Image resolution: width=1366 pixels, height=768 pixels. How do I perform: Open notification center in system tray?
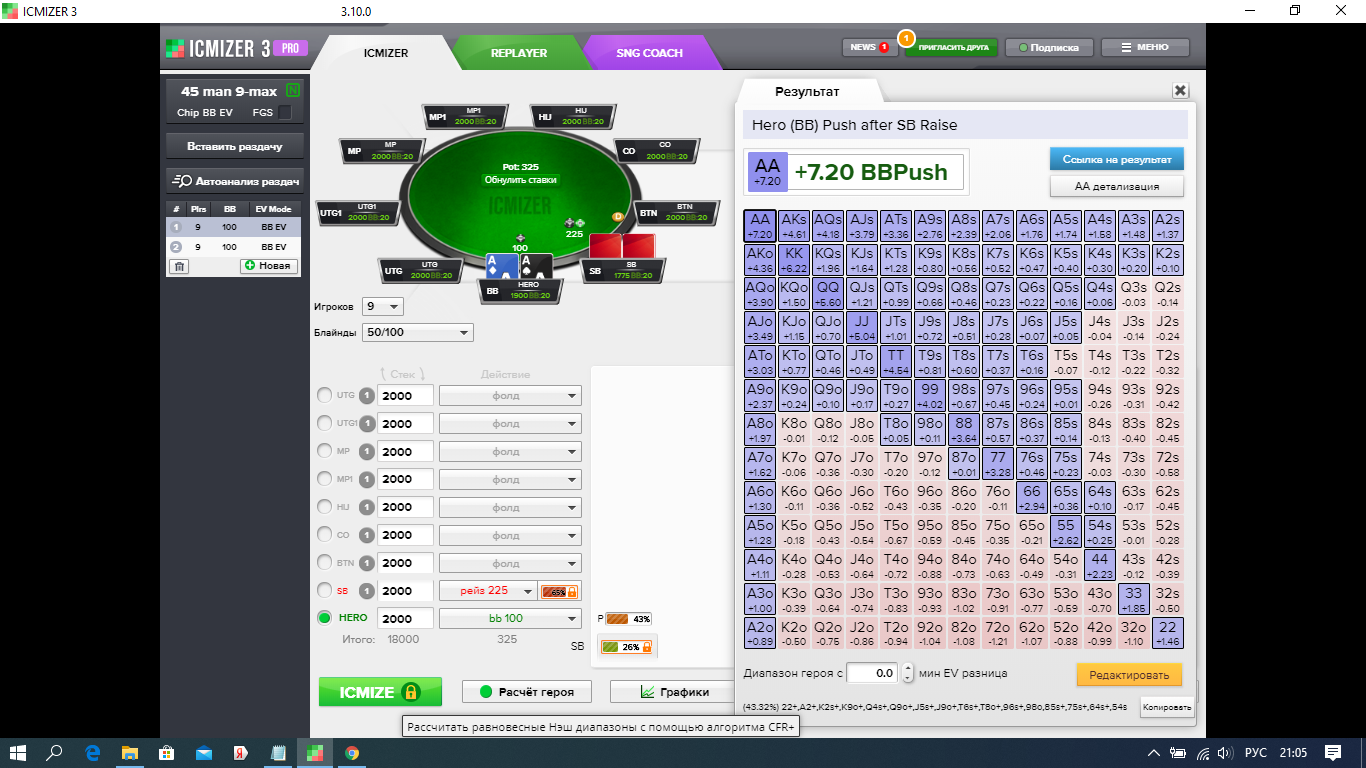tap(1333, 752)
